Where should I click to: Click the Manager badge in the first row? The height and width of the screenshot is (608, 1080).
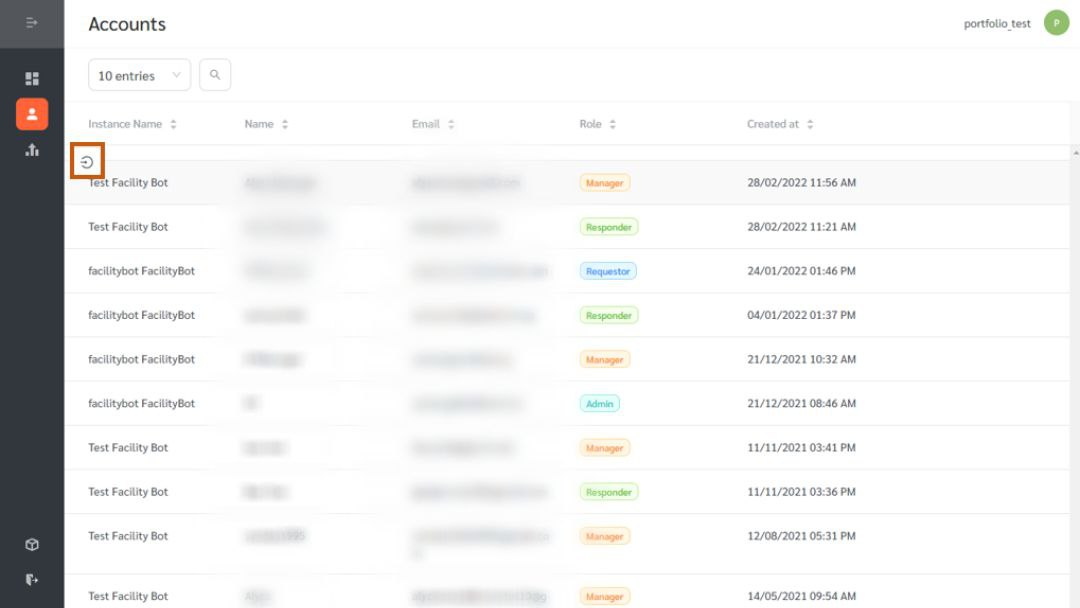(x=604, y=182)
